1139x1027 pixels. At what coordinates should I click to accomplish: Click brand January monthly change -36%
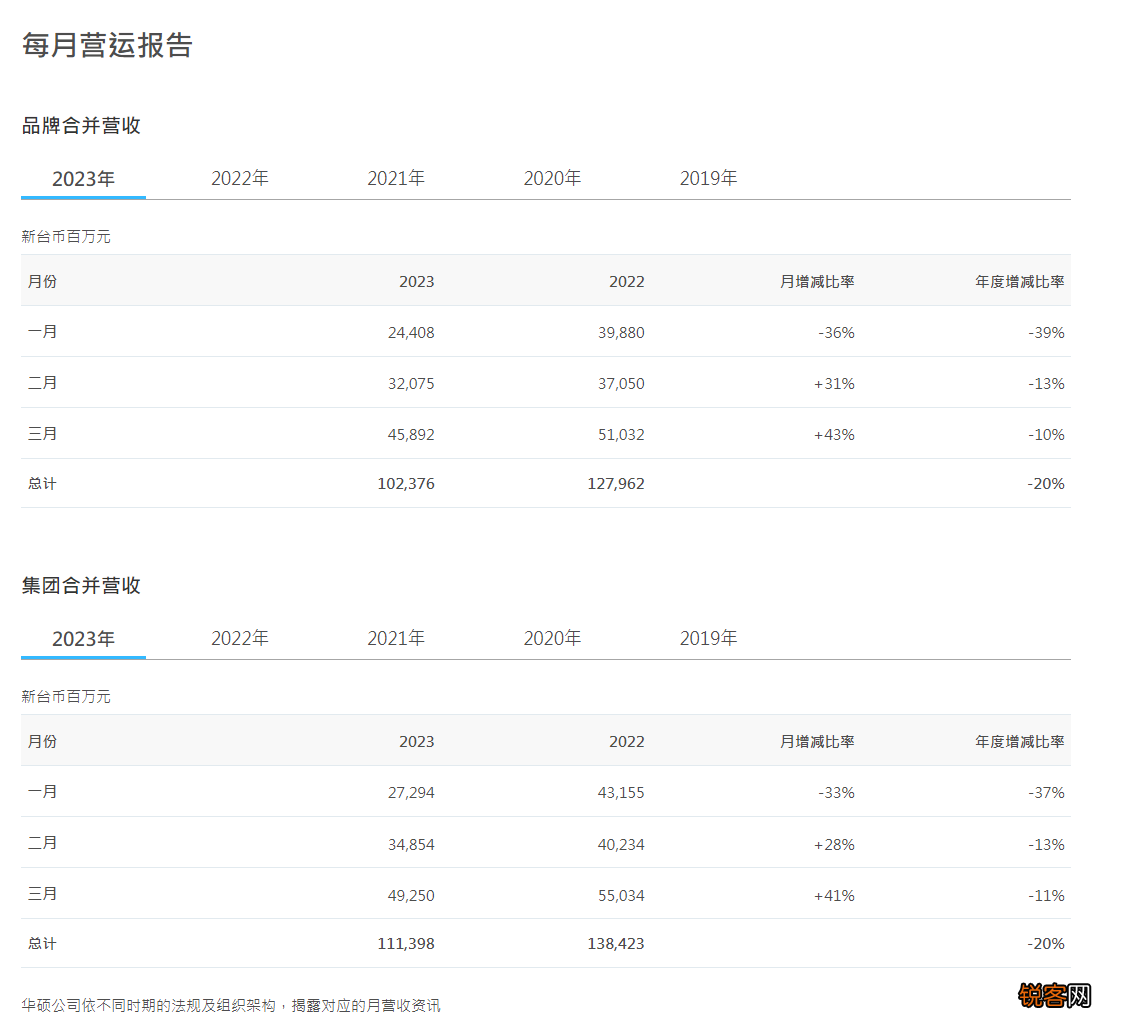[x=836, y=333]
